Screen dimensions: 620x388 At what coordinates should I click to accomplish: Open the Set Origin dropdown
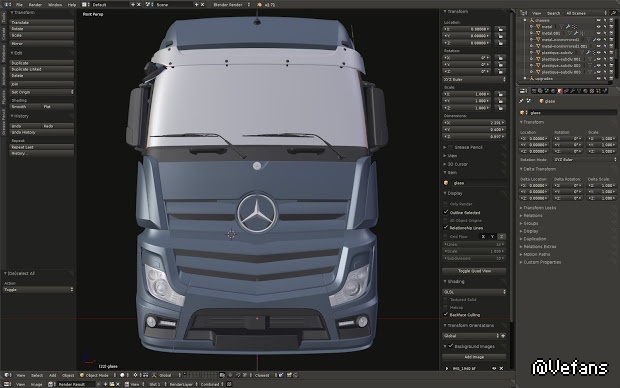coord(42,92)
